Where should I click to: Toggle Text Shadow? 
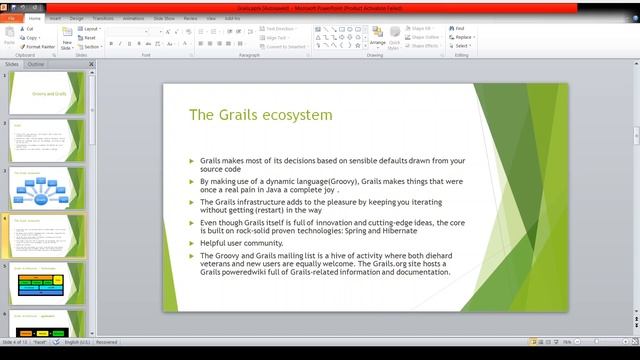click(x=139, y=44)
